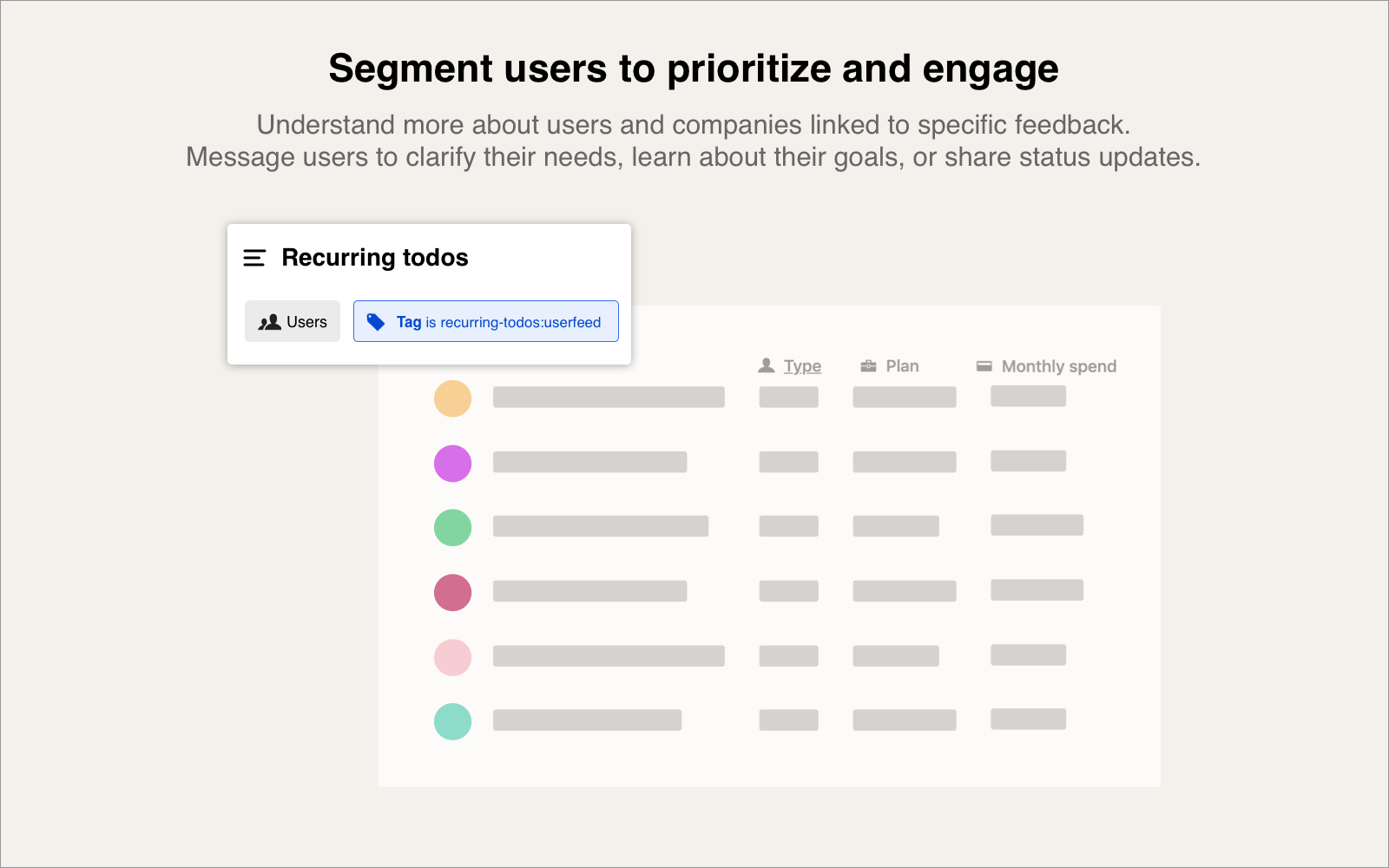Click the blue tag icon in the filter chip

click(376, 321)
